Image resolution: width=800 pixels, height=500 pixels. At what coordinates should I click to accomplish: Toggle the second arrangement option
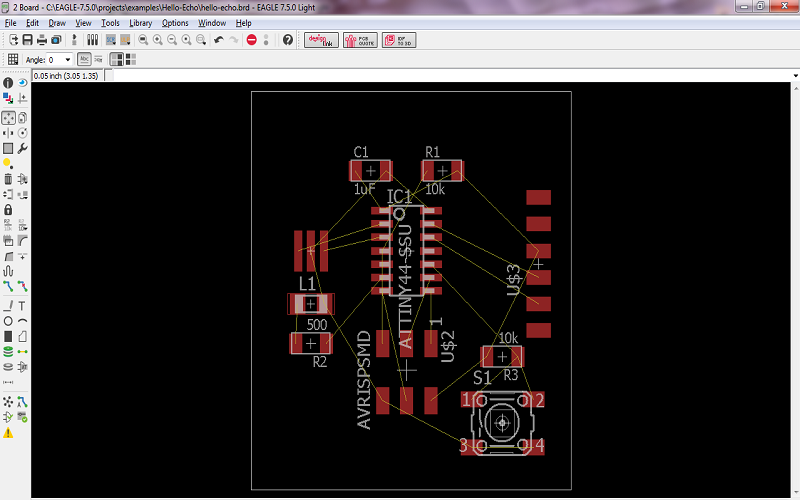[x=131, y=60]
